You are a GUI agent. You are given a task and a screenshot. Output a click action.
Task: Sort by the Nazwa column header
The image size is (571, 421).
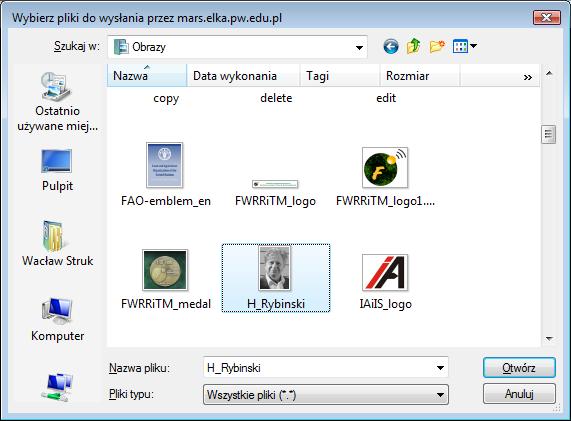click(147, 75)
